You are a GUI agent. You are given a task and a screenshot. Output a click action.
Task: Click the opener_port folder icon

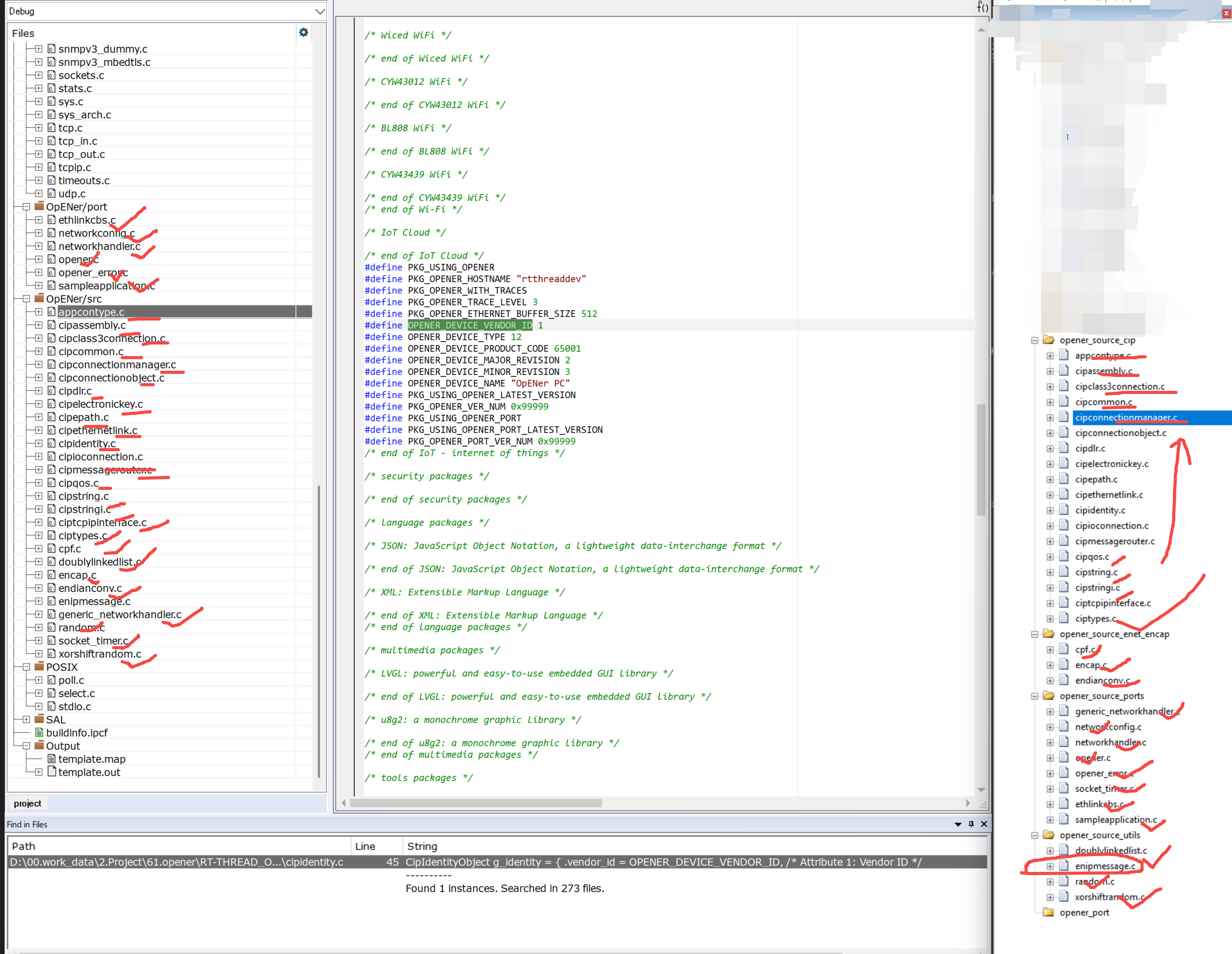[1048, 912]
